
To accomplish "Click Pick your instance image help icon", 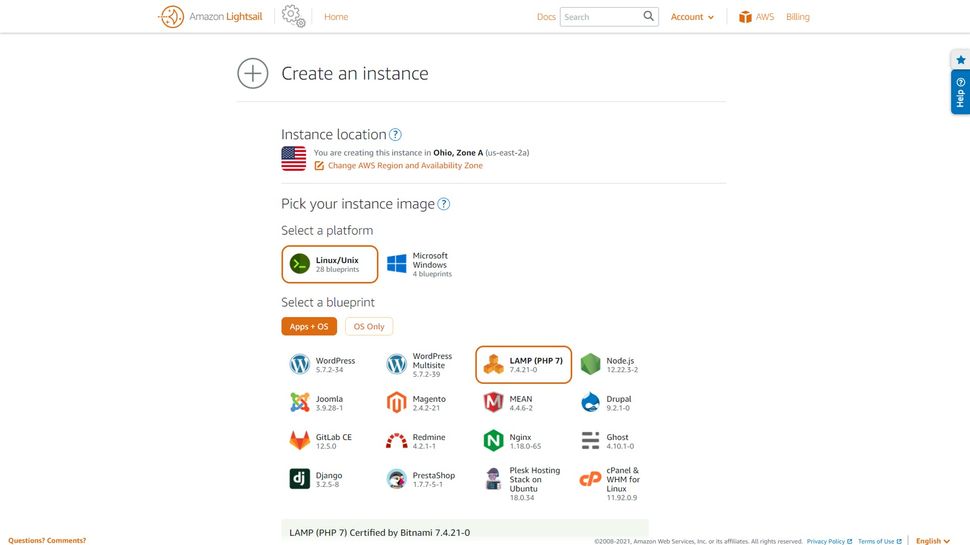I will point(444,204).
